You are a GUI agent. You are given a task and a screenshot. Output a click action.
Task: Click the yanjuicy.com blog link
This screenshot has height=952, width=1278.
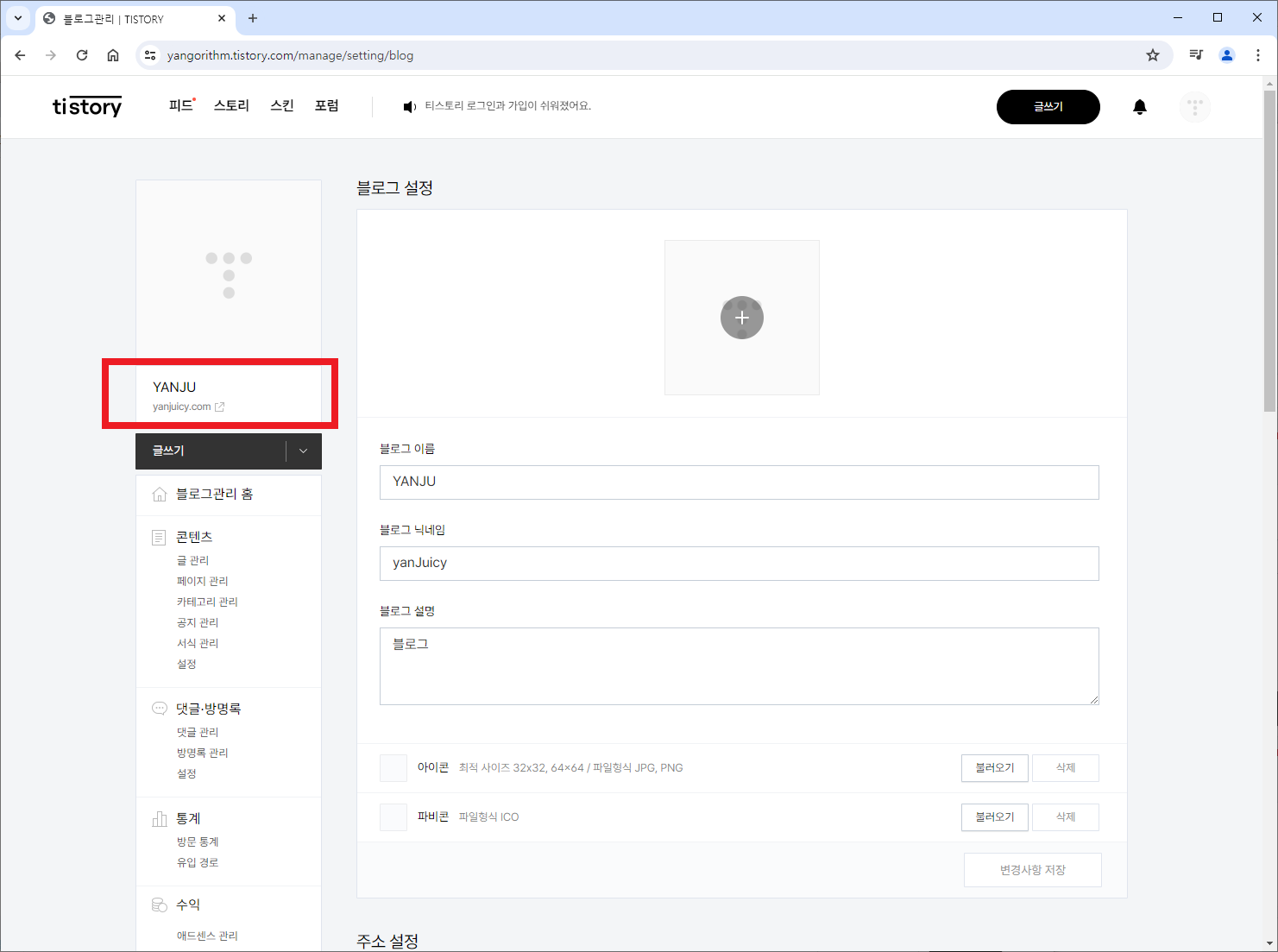(182, 407)
